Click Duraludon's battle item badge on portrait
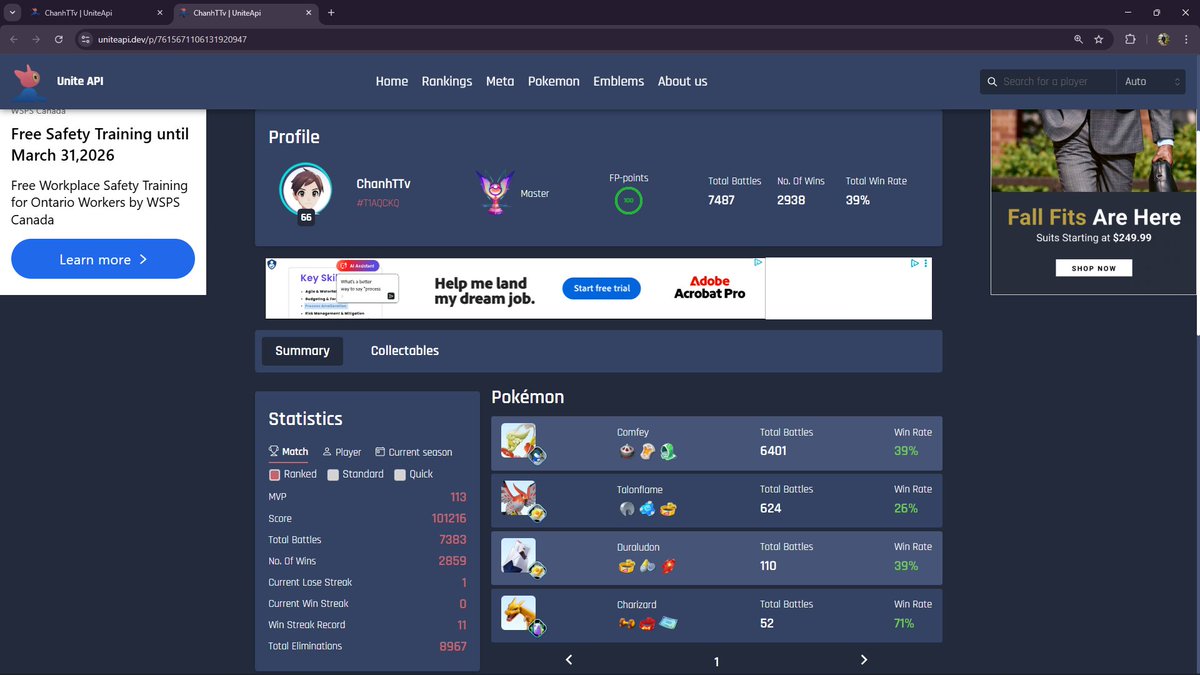The height and width of the screenshot is (675, 1200). coord(537,571)
